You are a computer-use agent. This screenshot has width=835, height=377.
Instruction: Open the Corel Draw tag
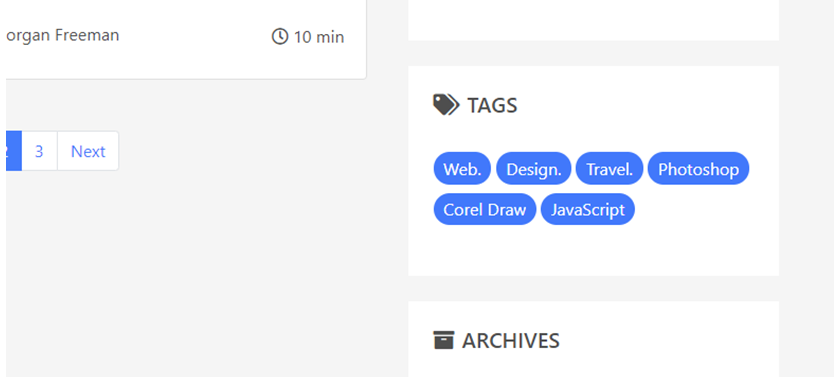(485, 209)
